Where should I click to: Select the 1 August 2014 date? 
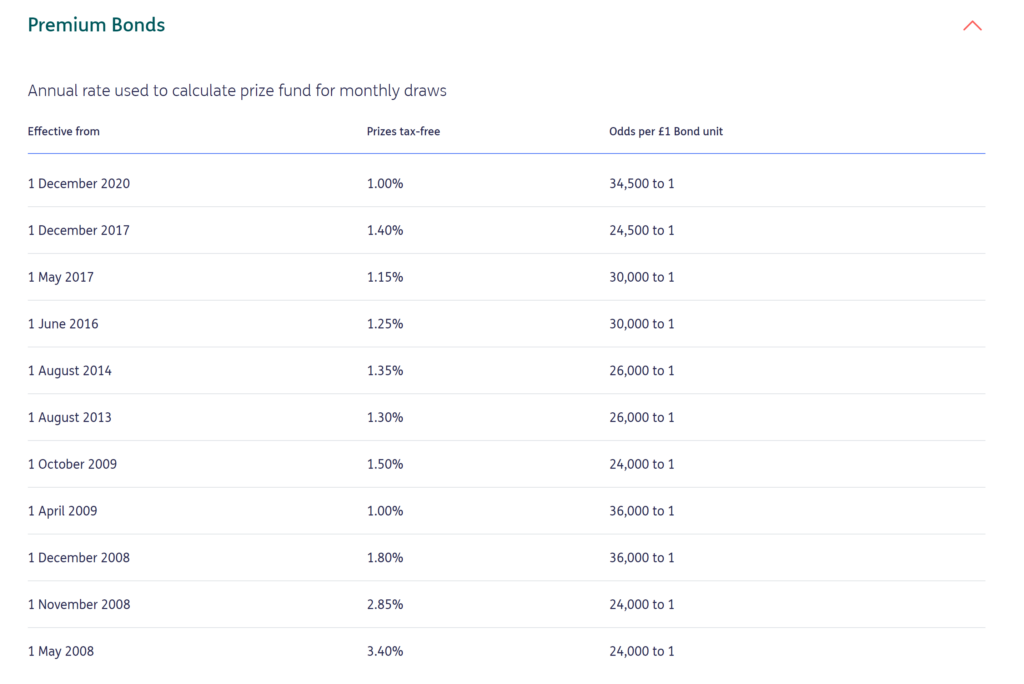tap(69, 370)
